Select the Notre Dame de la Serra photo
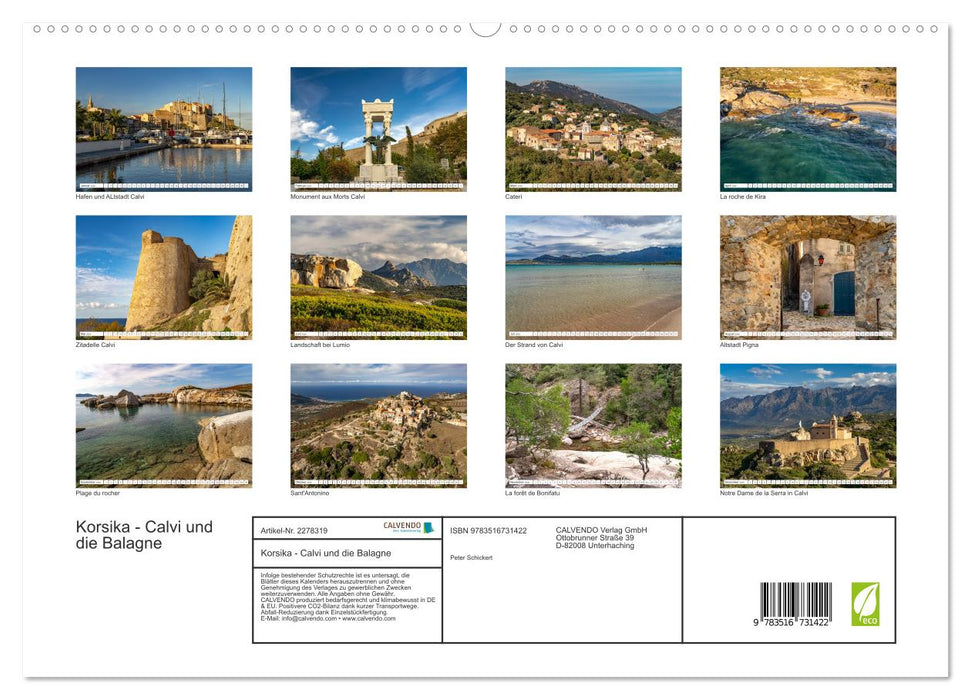971x700 pixels. 808,425
